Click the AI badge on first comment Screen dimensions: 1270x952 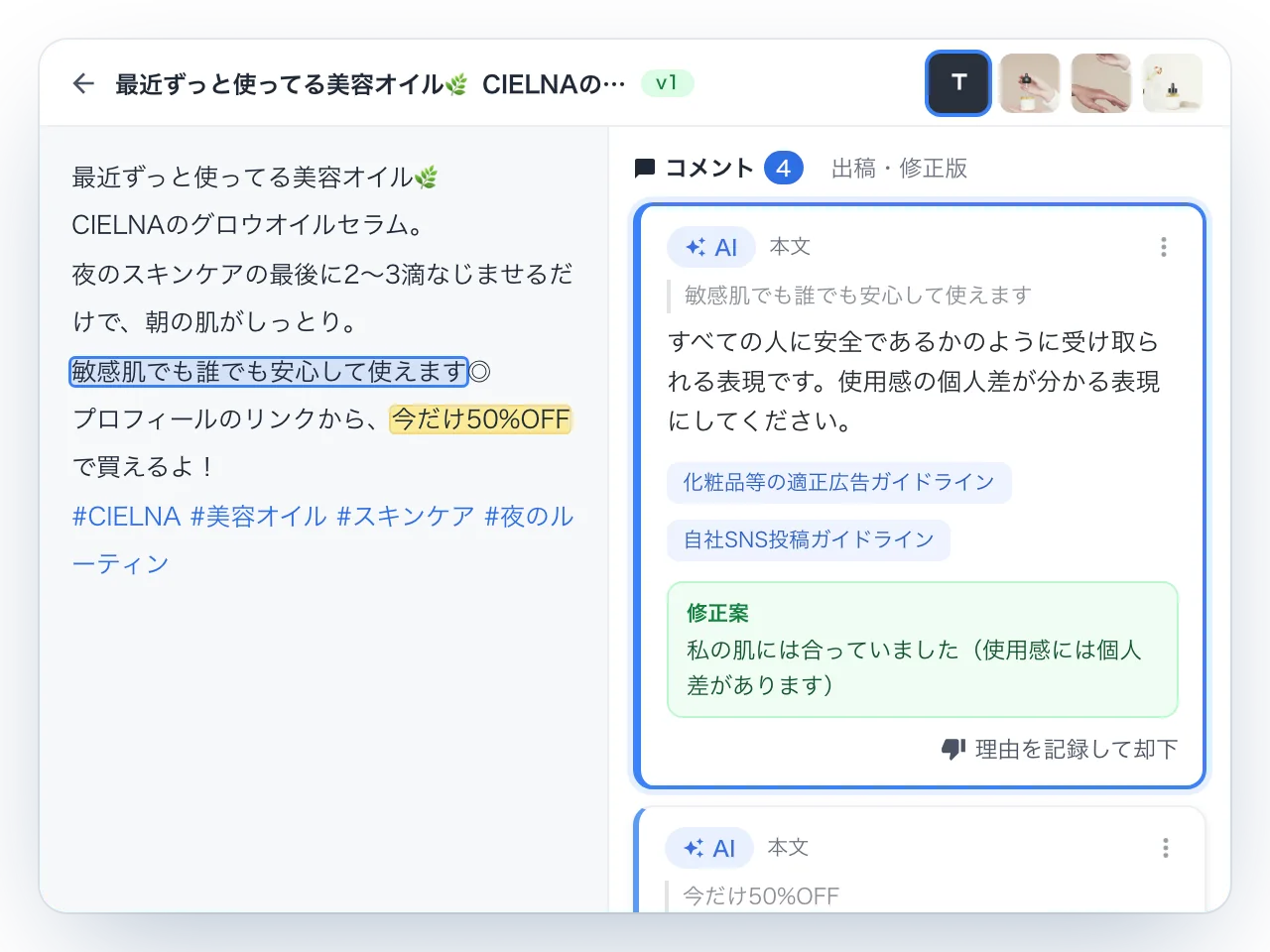pyautogui.click(x=711, y=247)
